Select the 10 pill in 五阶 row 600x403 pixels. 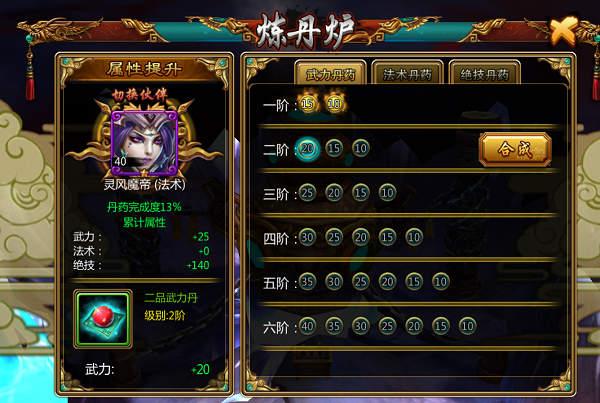point(441,282)
